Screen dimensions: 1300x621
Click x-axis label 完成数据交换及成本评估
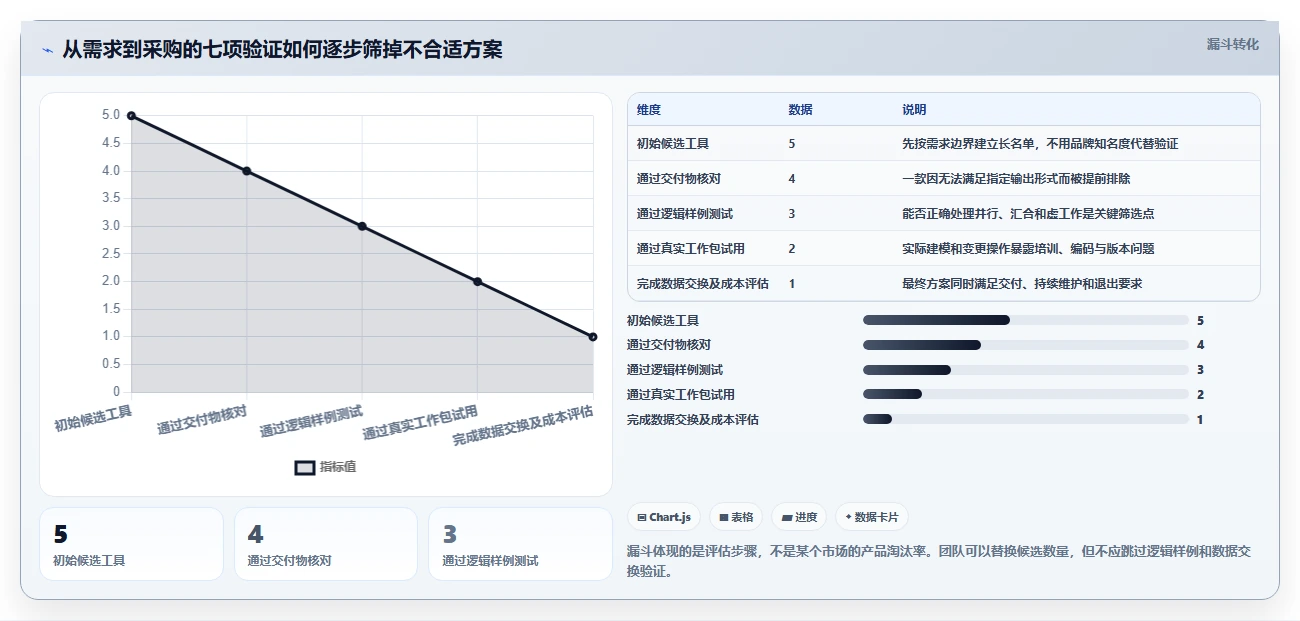[523, 425]
